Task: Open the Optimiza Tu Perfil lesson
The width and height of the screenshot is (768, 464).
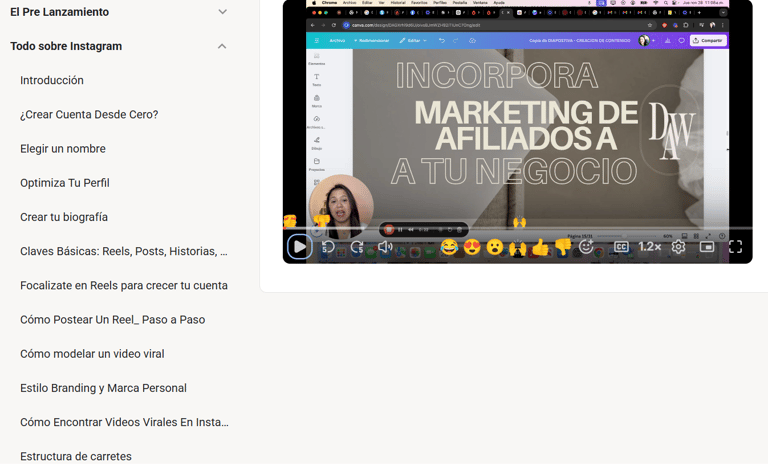Action: 65,183
